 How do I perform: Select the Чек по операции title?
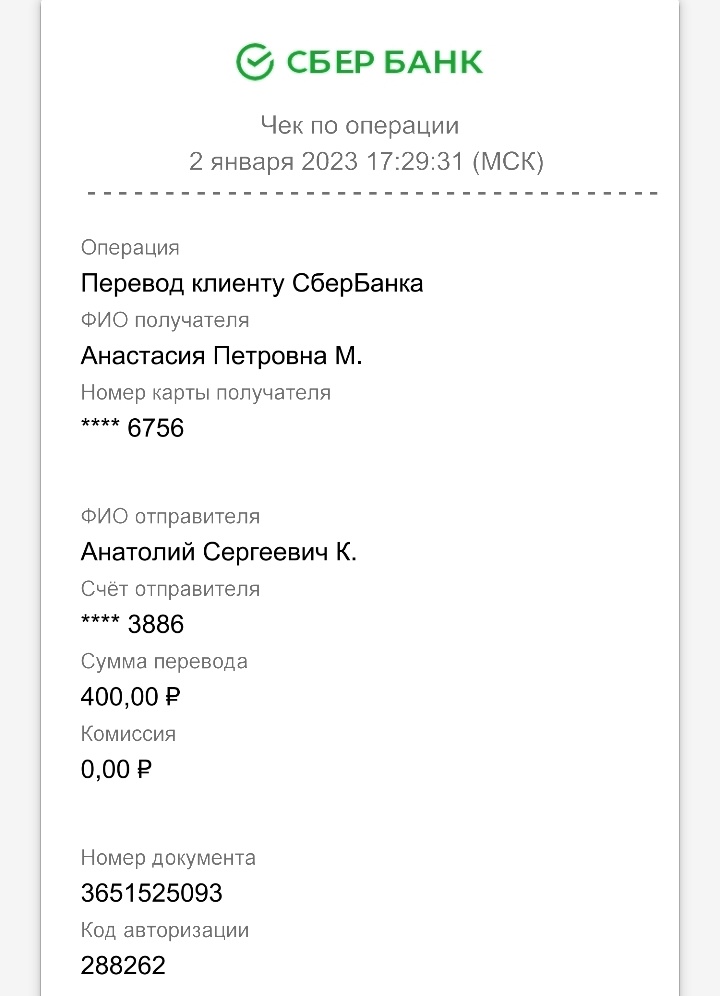360,125
